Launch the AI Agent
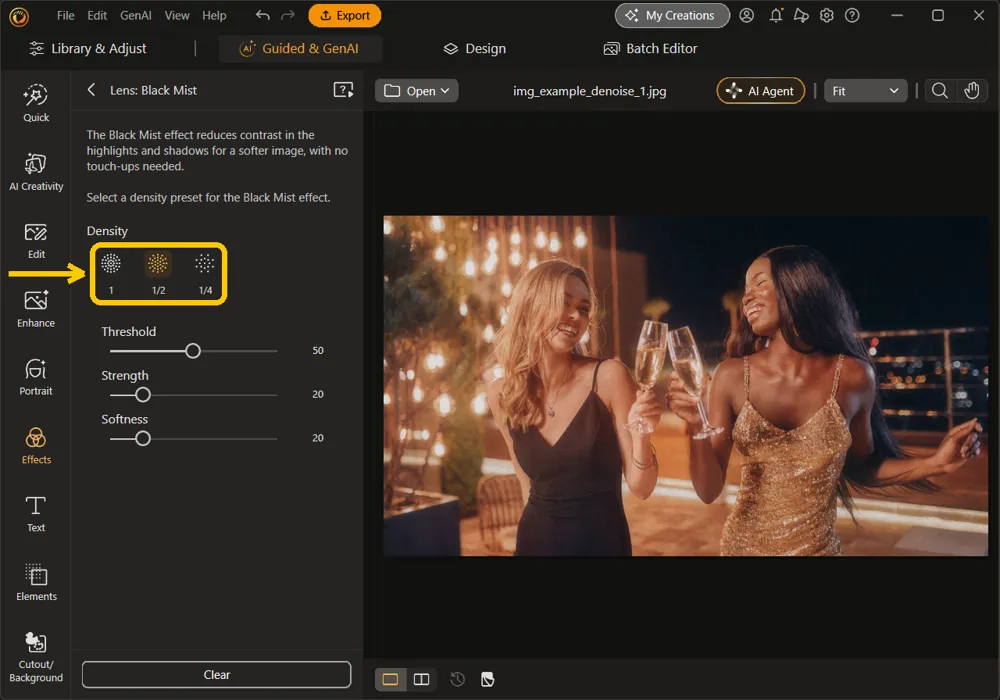The image size is (1000, 700). 760,91
